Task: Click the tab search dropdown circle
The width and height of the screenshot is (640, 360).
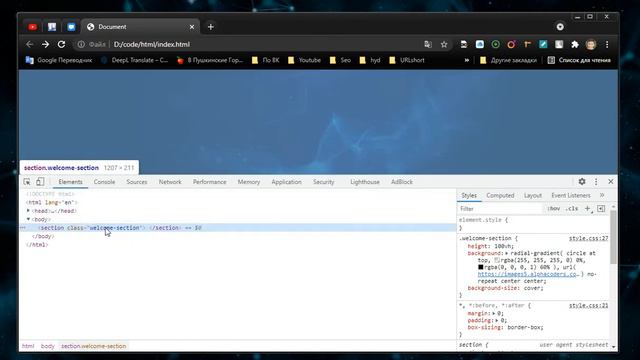Action: click(x=560, y=27)
